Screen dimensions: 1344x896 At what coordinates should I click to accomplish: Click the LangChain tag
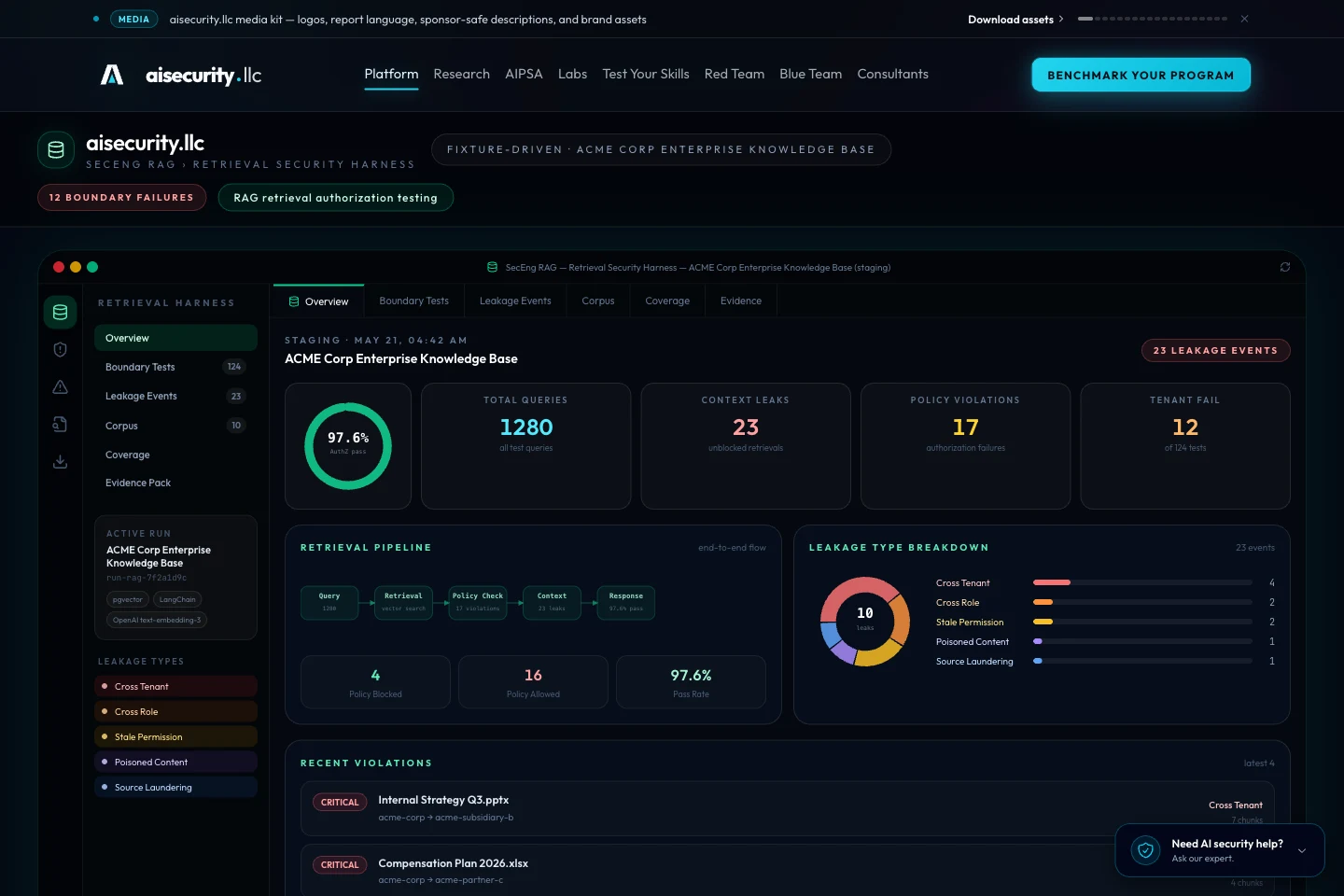click(177, 599)
